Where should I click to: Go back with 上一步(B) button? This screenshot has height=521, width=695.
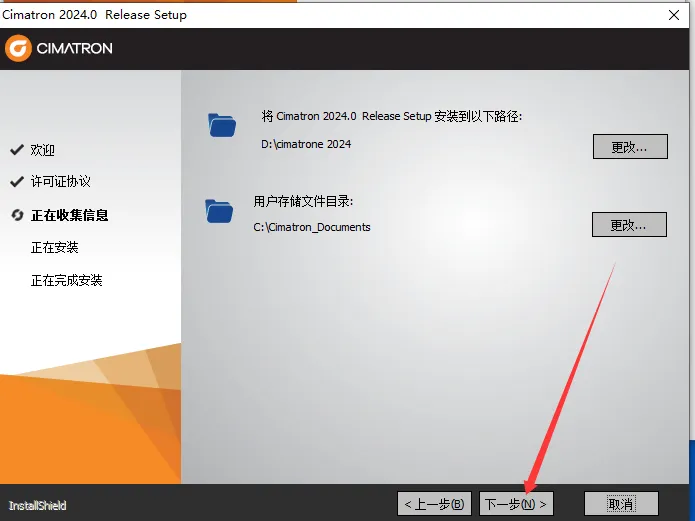tap(434, 504)
